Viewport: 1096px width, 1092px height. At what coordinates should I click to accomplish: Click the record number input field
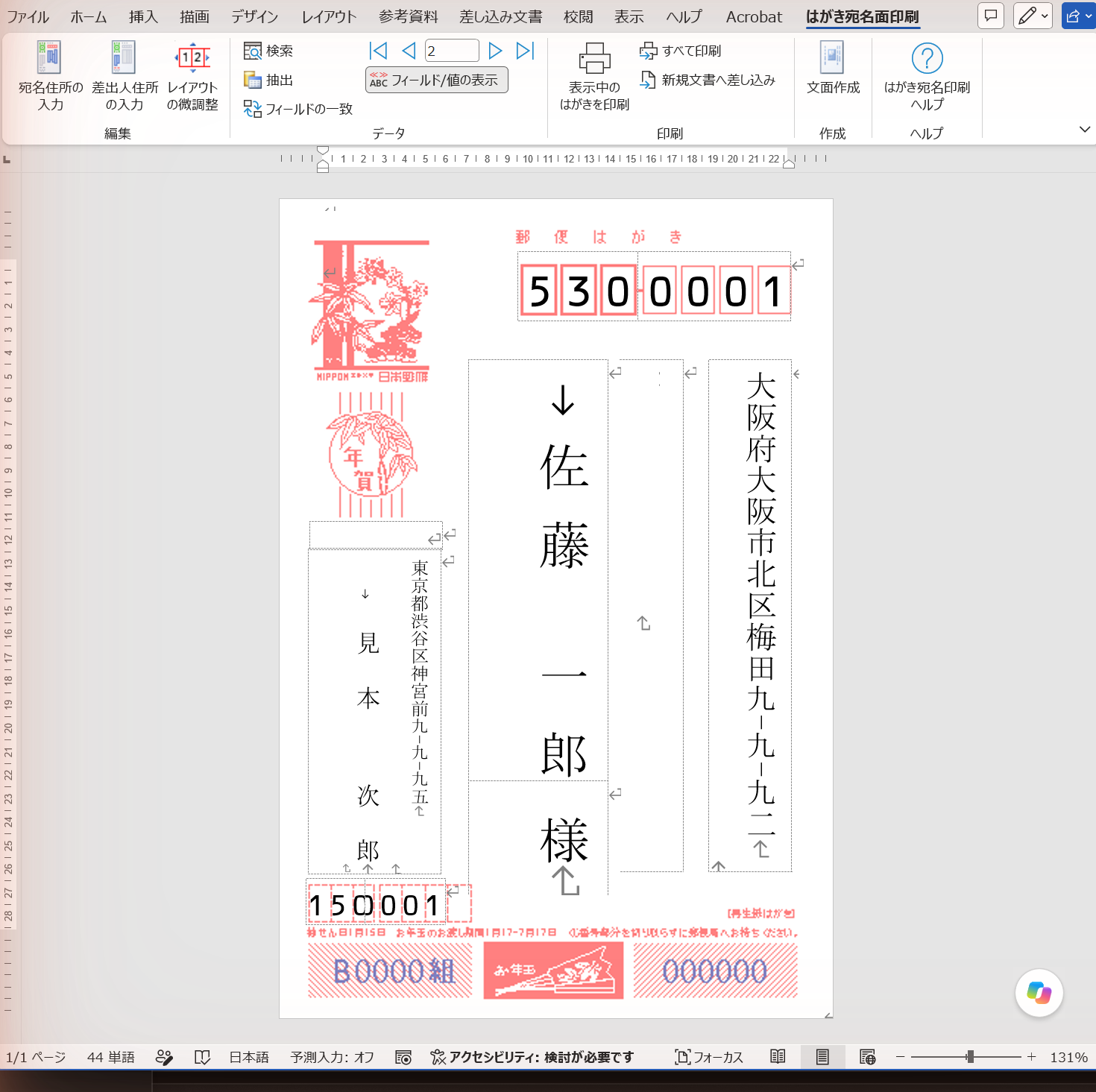pos(452,51)
